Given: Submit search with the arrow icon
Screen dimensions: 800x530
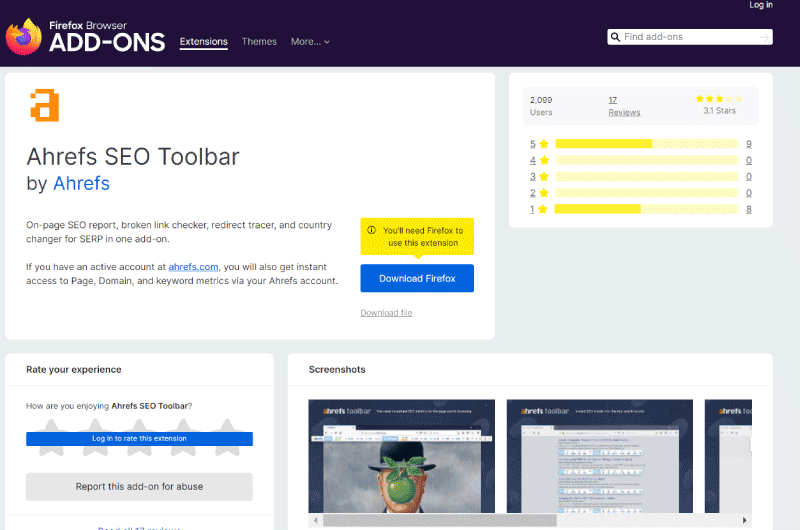Looking at the screenshot, I should [x=764, y=37].
